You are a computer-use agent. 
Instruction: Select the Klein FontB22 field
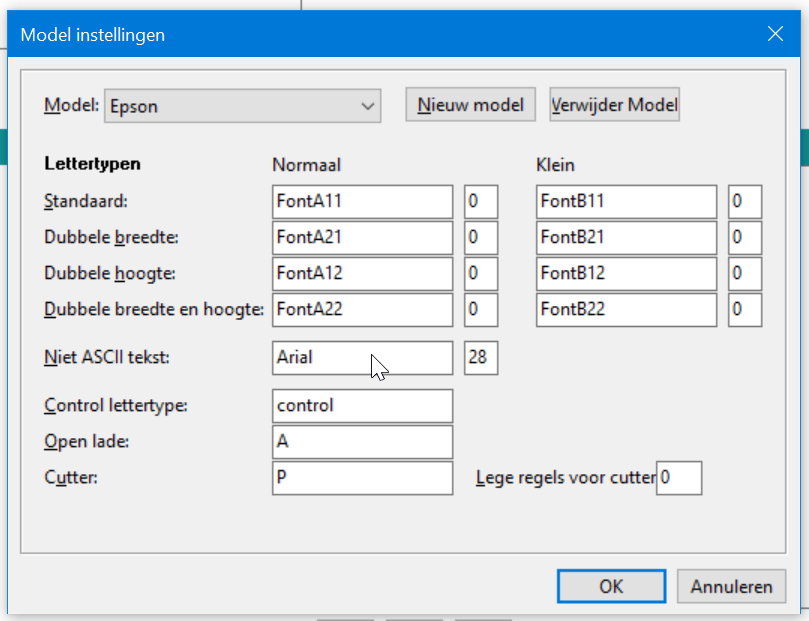(x=626, y=310)
